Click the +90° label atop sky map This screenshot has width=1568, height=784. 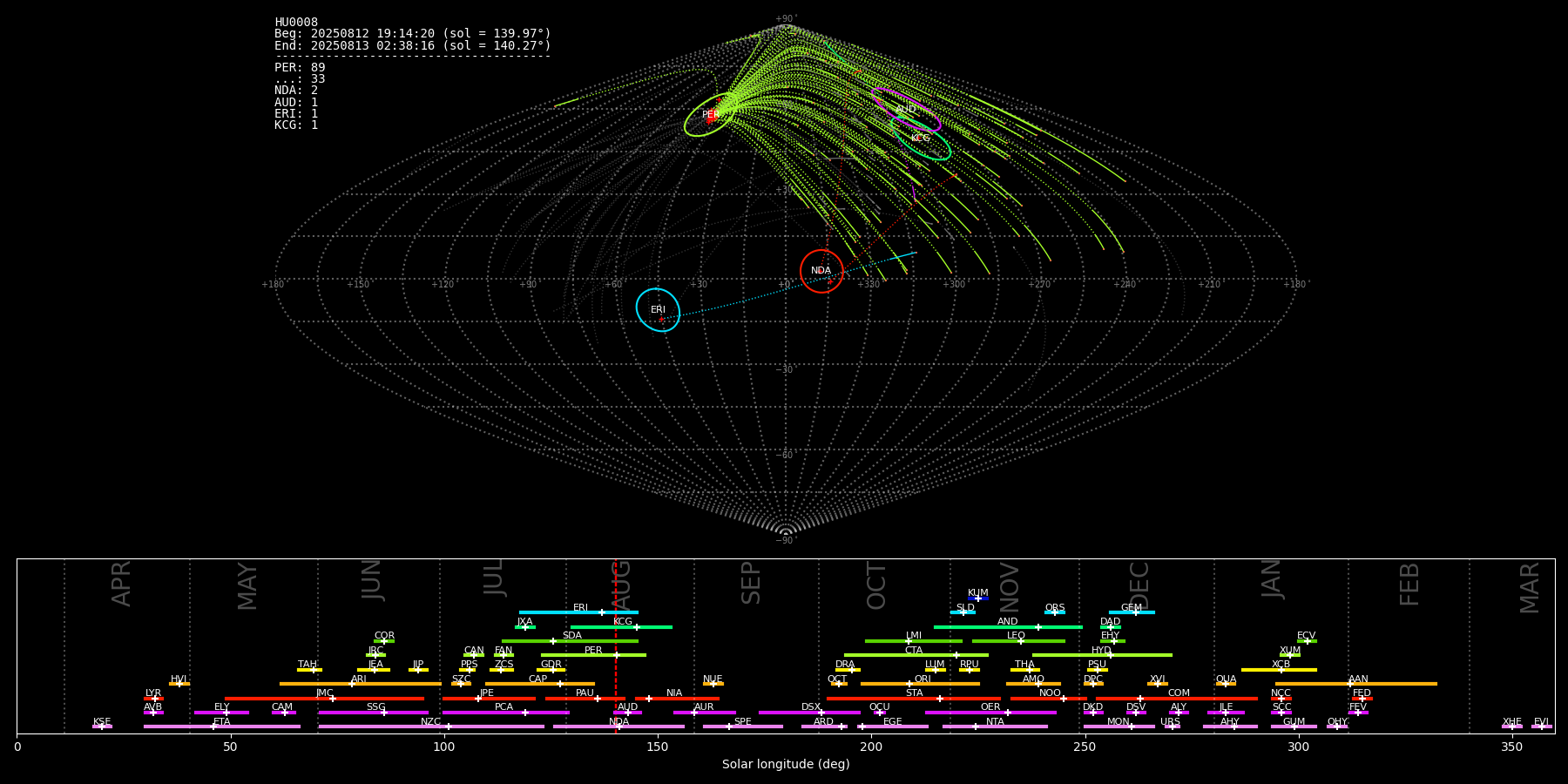pos(786,19)
